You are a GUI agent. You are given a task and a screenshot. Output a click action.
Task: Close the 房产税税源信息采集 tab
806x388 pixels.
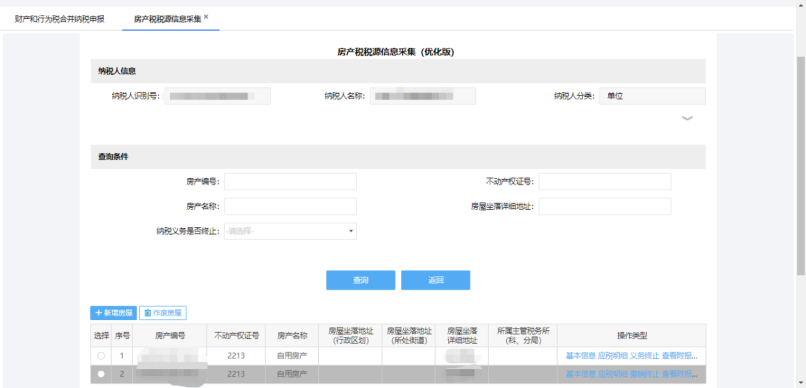coord(206,16)
